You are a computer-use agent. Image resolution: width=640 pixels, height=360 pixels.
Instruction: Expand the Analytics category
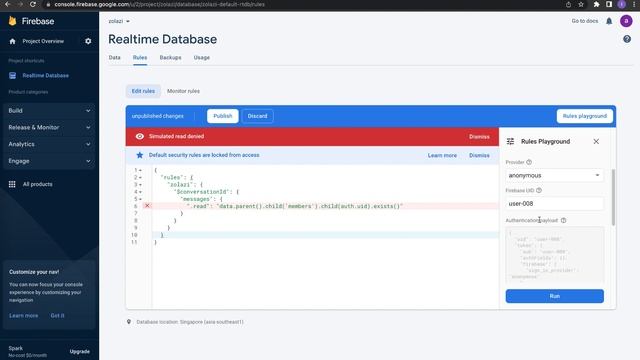coord(49,144)
